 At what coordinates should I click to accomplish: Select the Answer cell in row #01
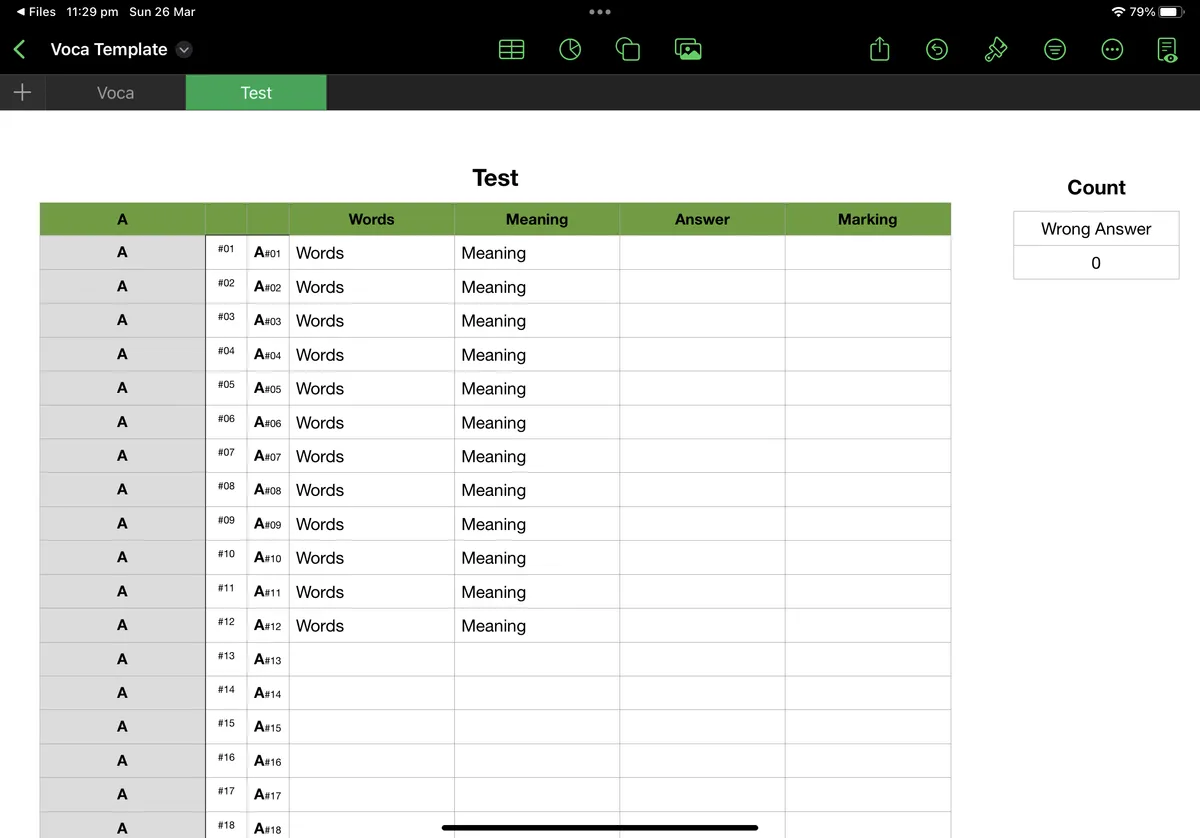[702, 253]
